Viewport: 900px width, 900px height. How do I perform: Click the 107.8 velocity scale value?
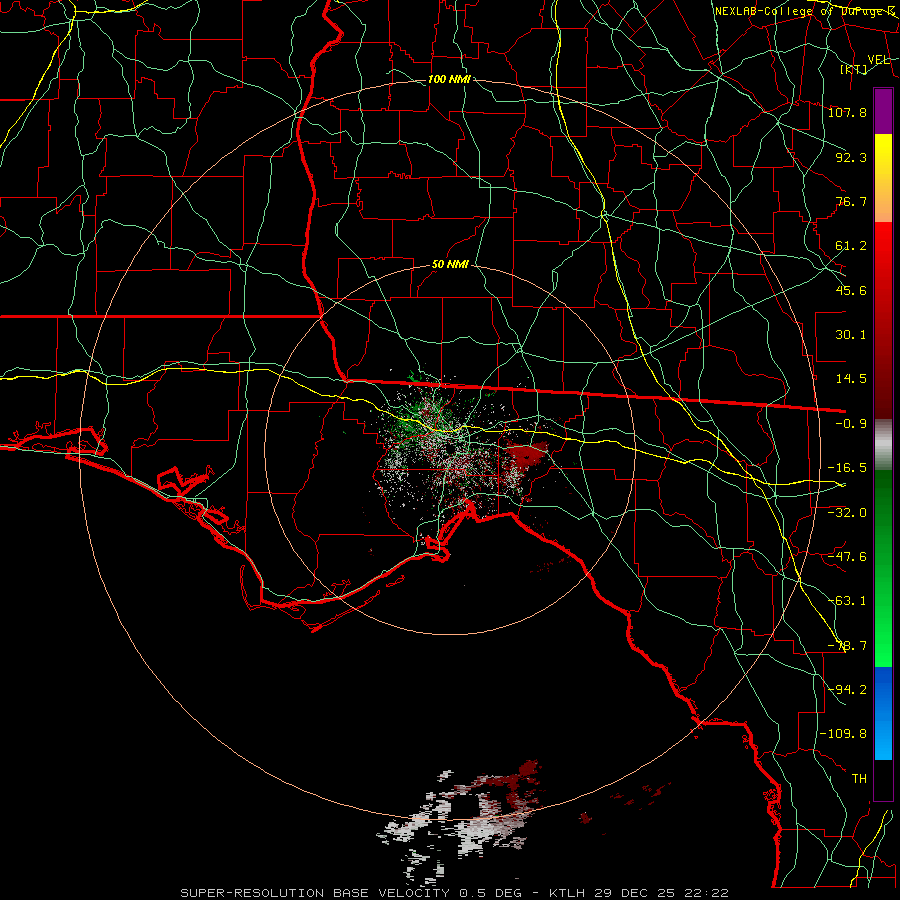[847, 112]
